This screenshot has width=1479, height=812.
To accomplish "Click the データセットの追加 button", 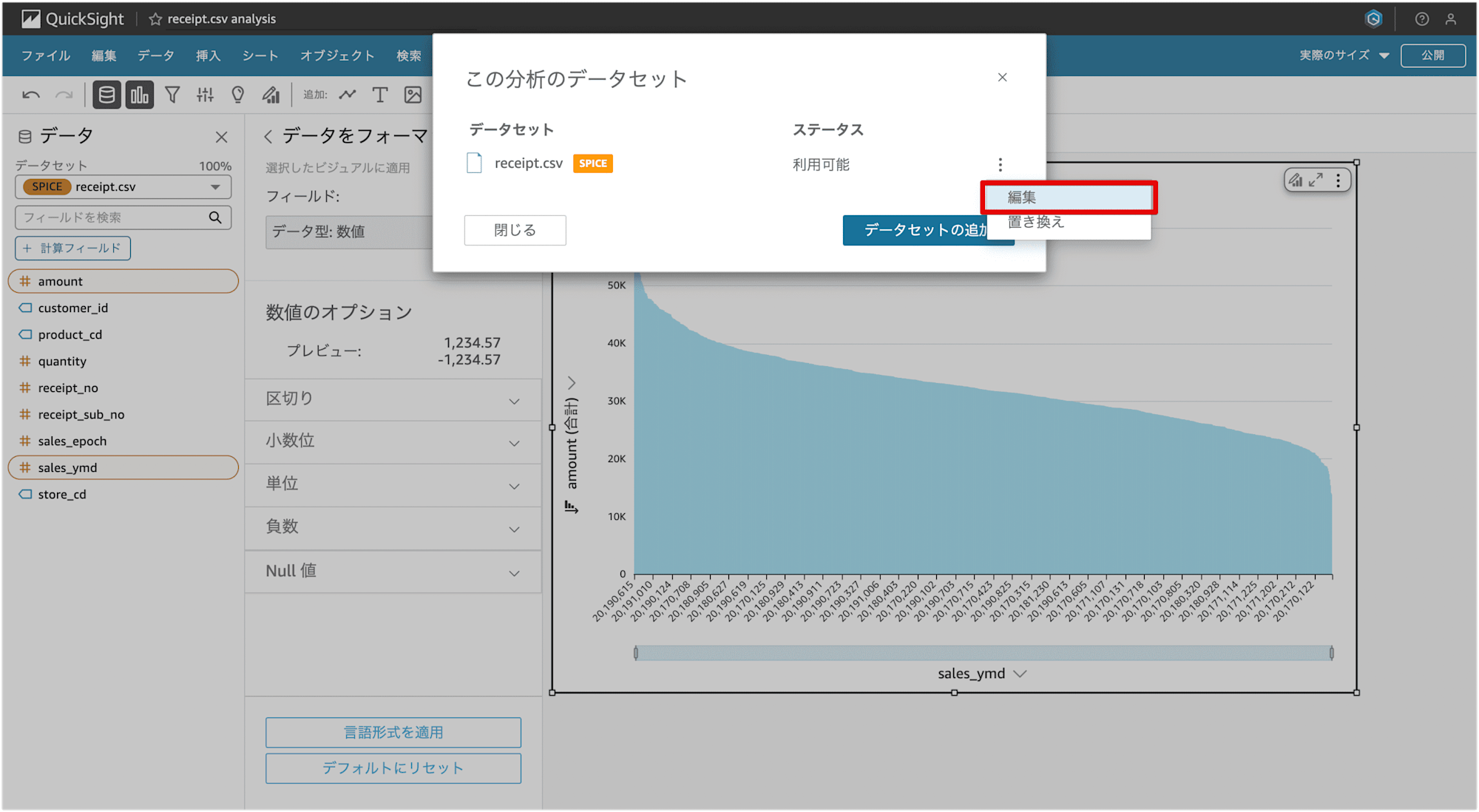I will [916, 230].
